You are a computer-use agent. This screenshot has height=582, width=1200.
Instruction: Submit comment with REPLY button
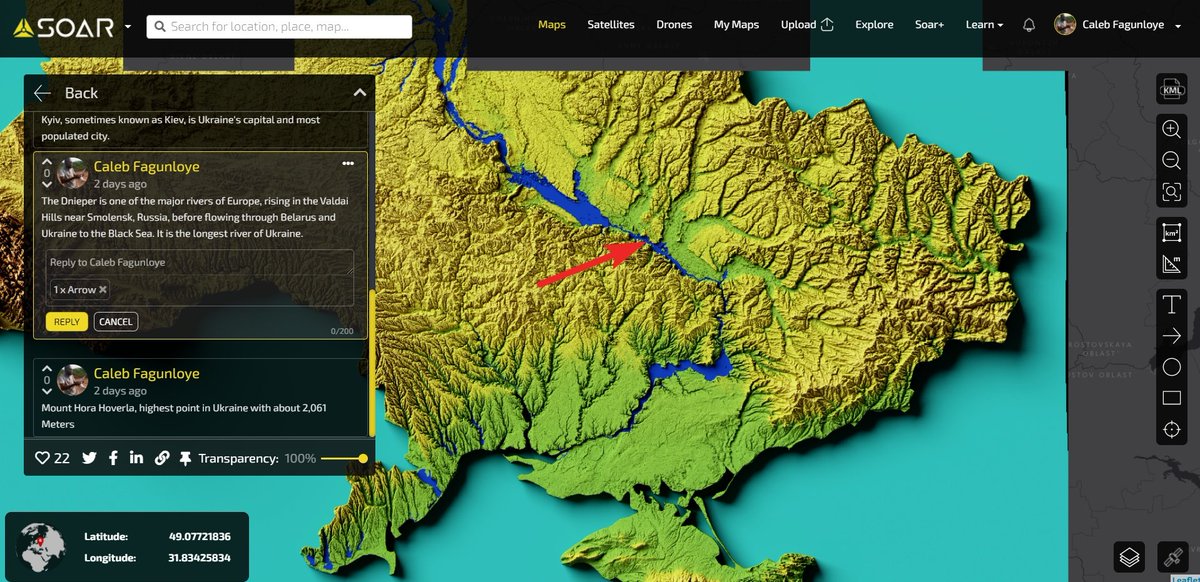[x=67, y=322]
